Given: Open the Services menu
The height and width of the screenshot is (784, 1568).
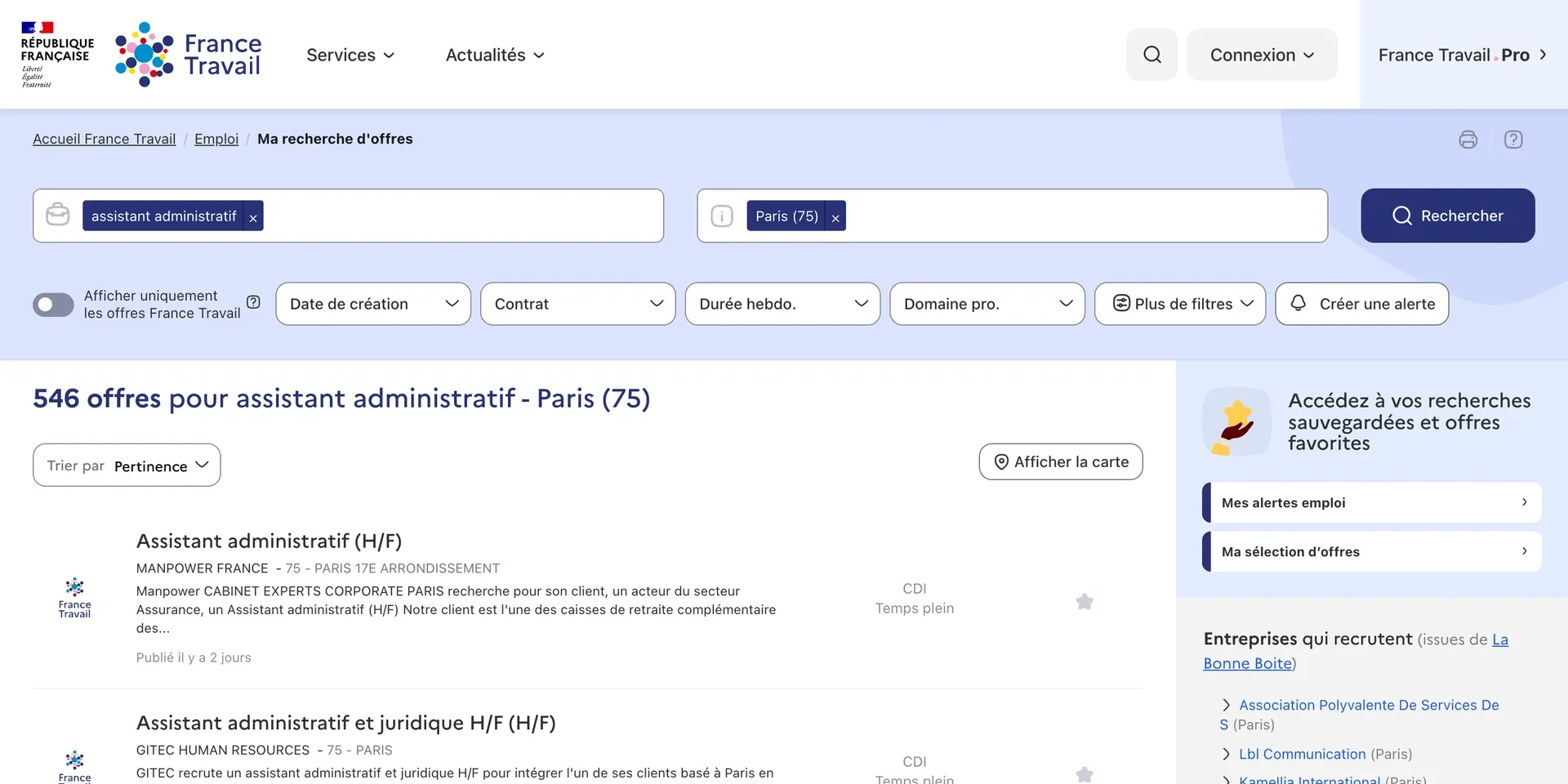Looking at the screenshot, I should (x=350, y=55).
